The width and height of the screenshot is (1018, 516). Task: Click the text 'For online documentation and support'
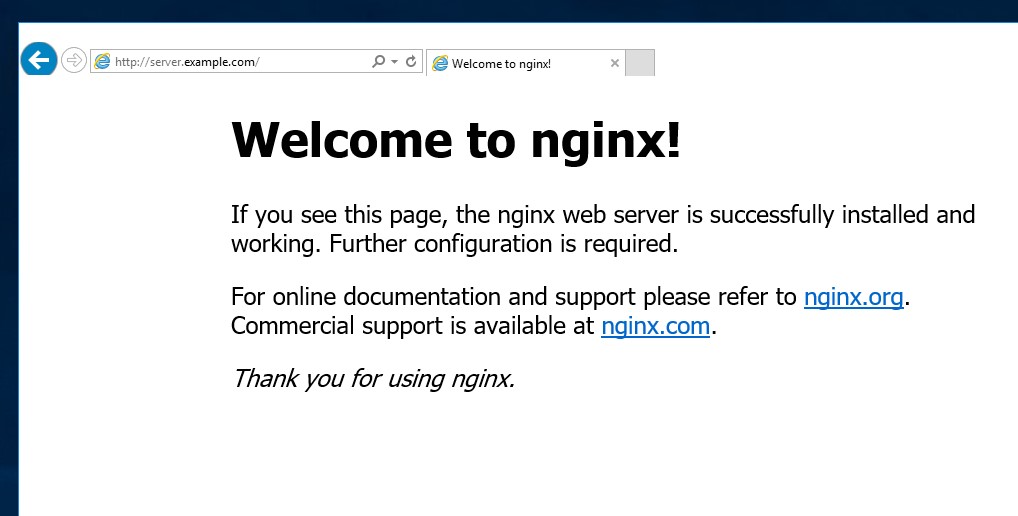(x=433, y=297)
